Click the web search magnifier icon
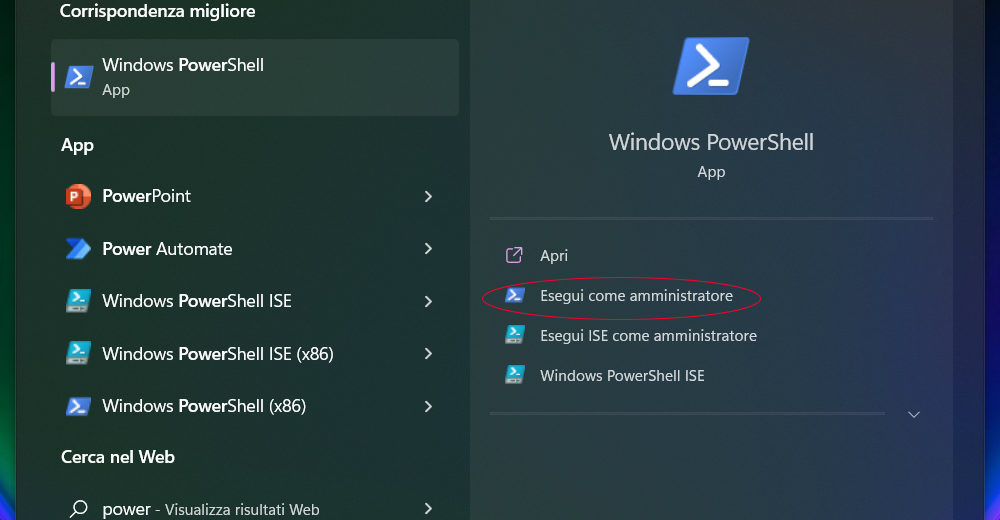This screenshot has width=1000, height=520. [78, 509]
